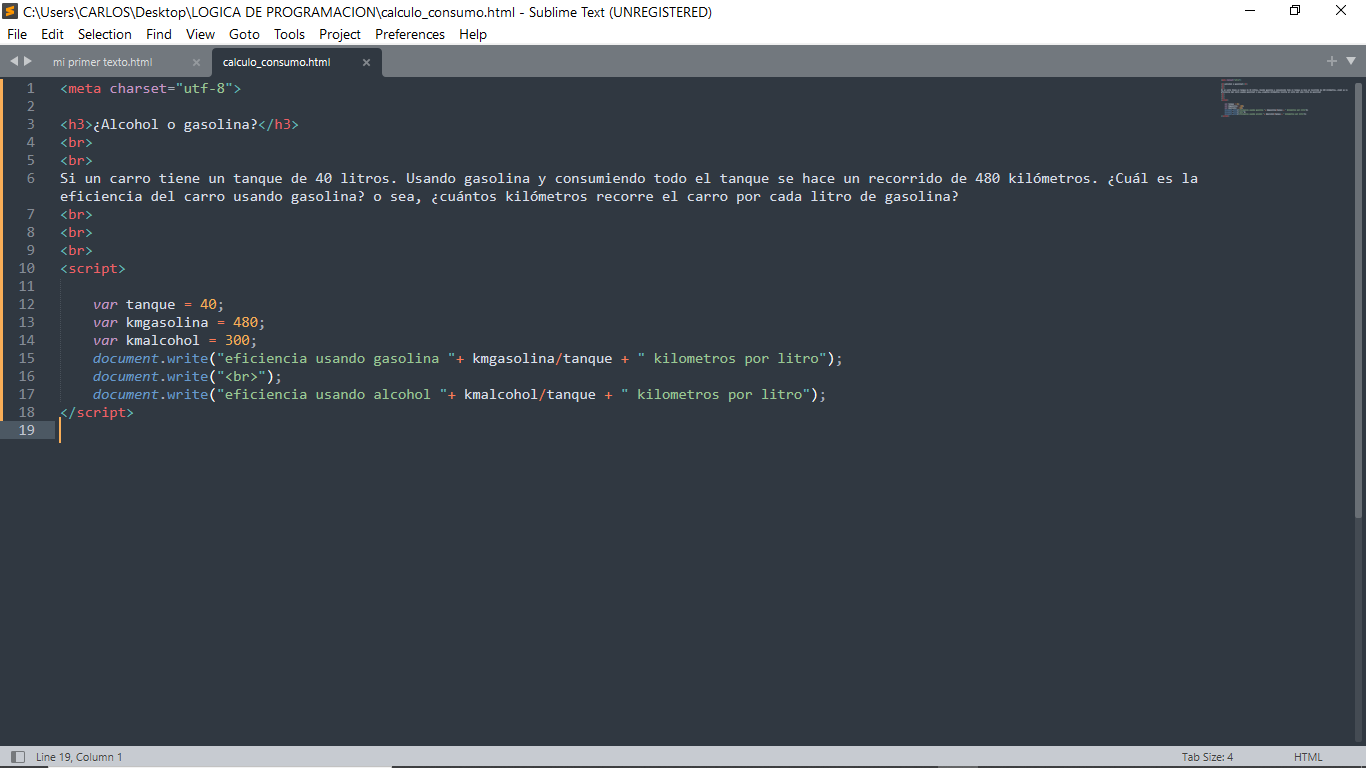
Task: Go to next tab with right arrow
Action: coord(28,61)
